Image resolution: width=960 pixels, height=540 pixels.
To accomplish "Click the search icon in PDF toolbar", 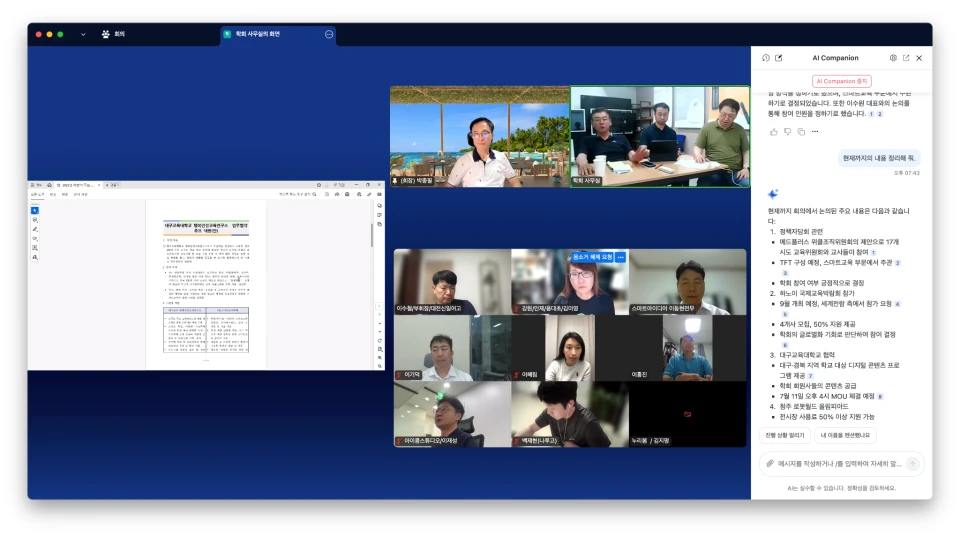I will (x=315, y=194).
